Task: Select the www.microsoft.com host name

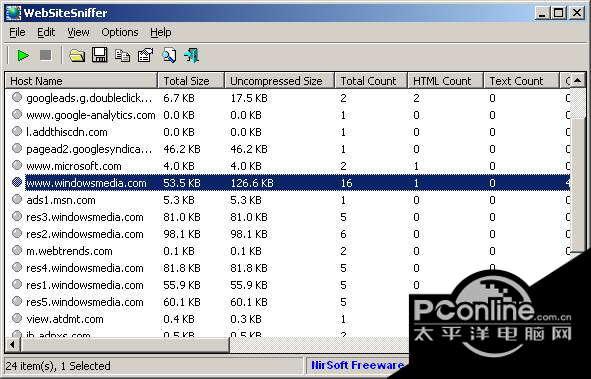Action: click(74, 166)
